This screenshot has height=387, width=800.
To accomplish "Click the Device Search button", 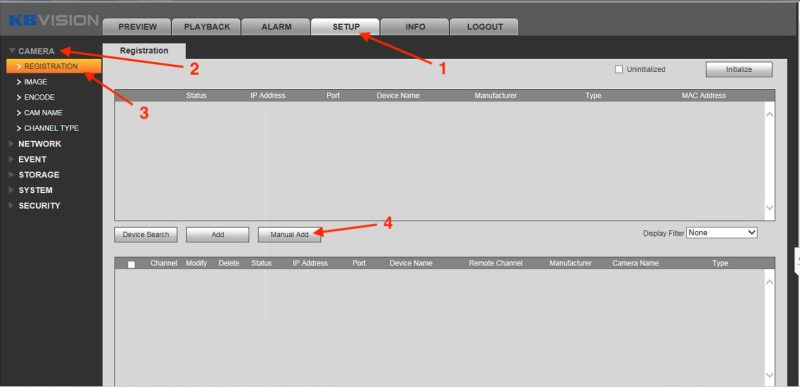I will 146,235.
